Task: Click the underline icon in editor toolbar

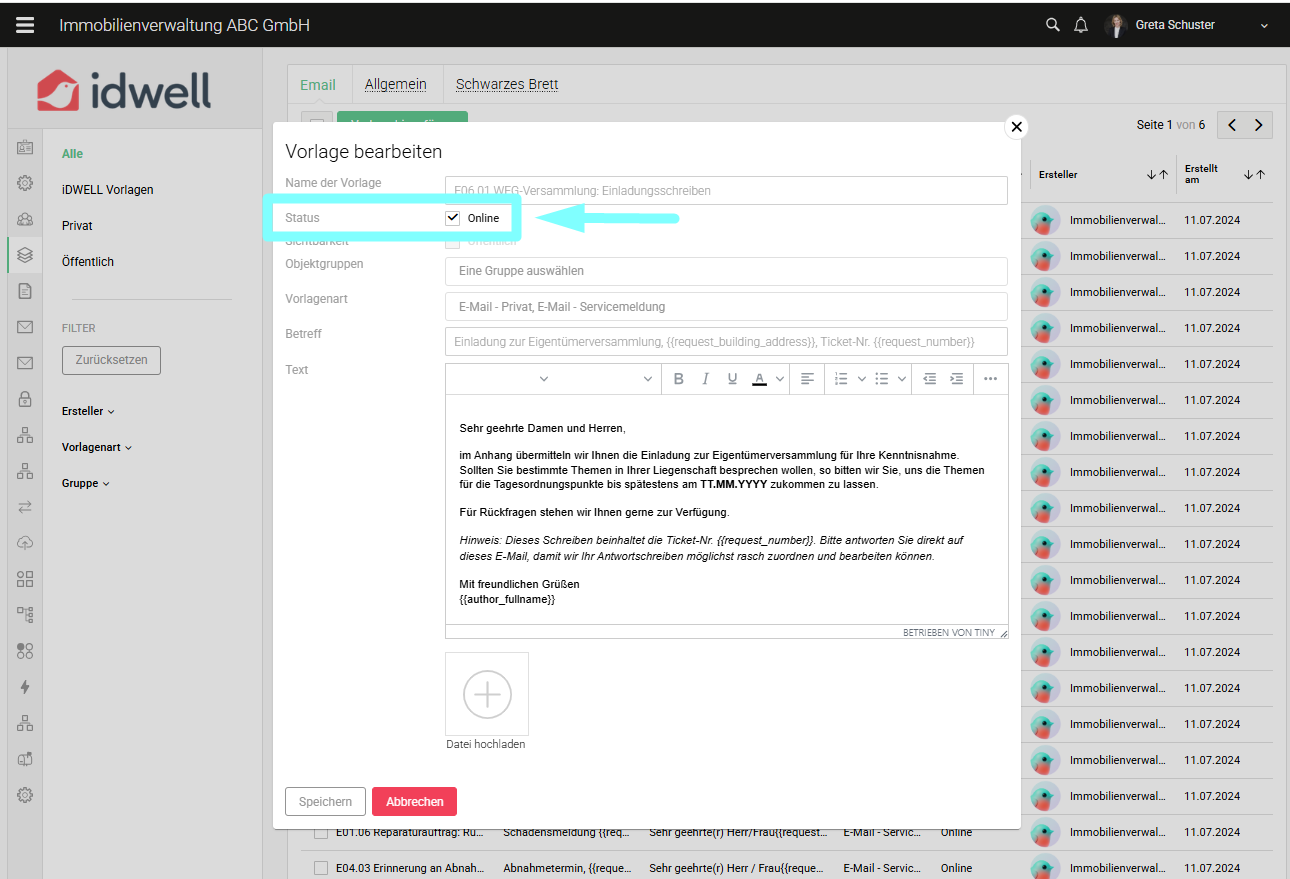Action: tap(732, 379)
